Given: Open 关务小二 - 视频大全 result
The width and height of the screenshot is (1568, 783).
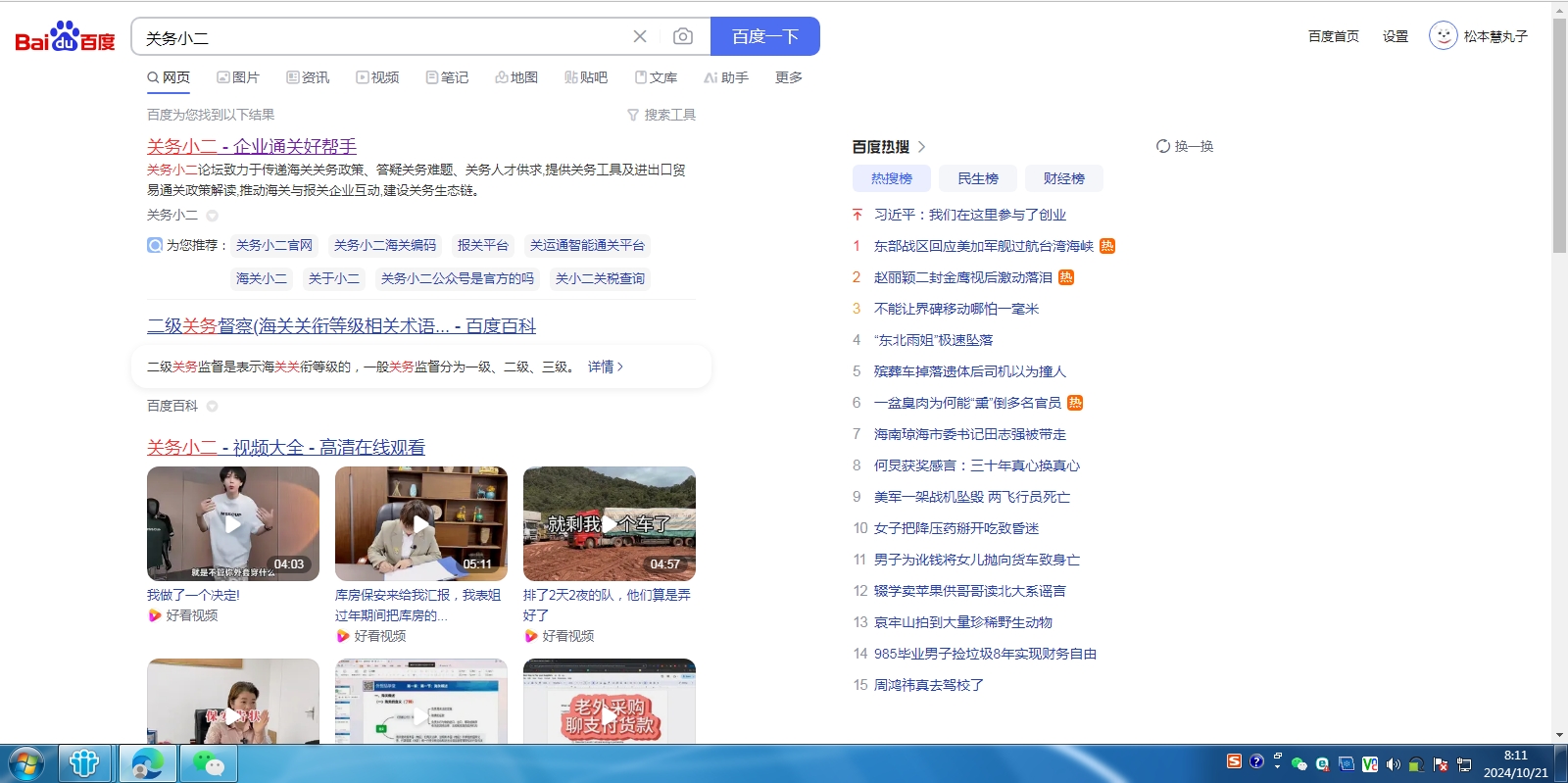Looking at the screenshot, I should (x=286, y=447).
